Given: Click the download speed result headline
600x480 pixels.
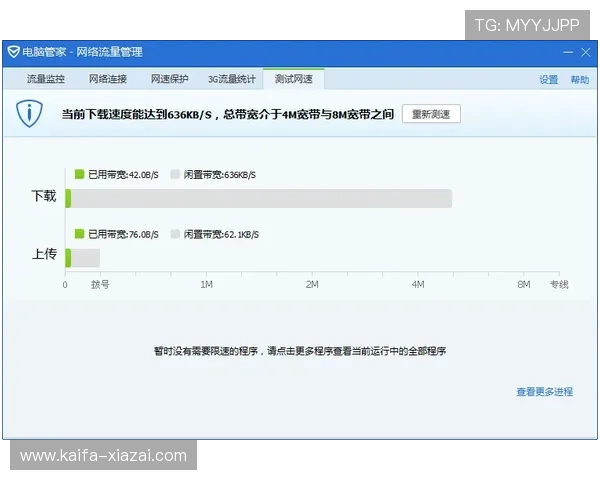Looking at the screenshot, I should coord(228,114).
